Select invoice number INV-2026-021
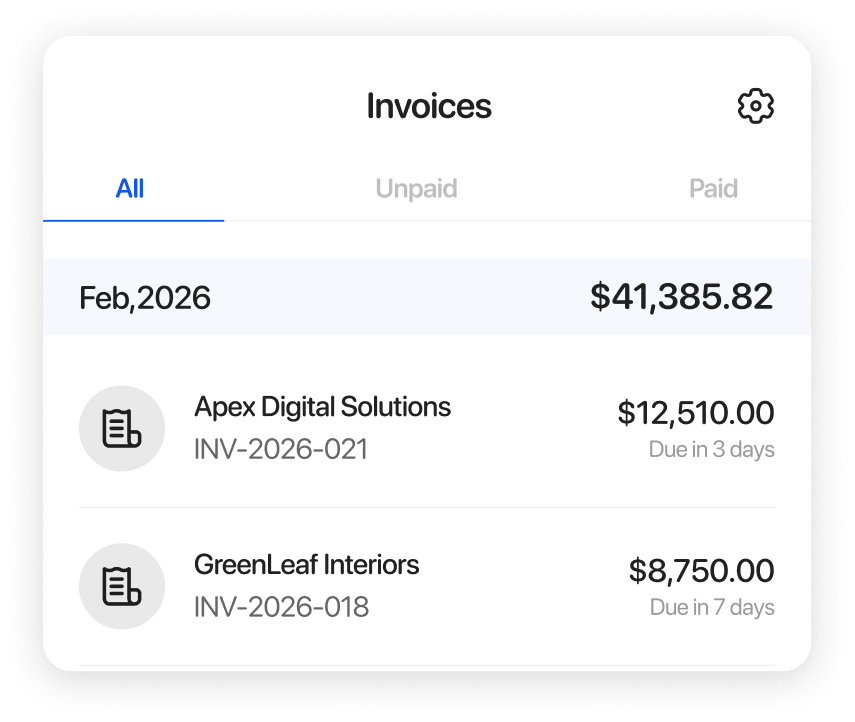The image size is (855, 722). click(281, 449)
